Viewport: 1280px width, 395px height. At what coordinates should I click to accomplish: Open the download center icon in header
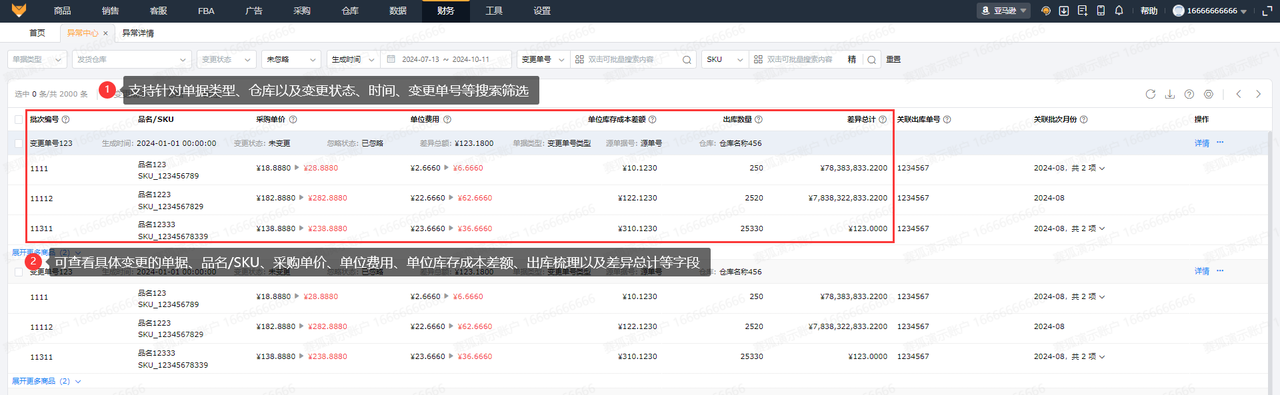coord(1064,11)
